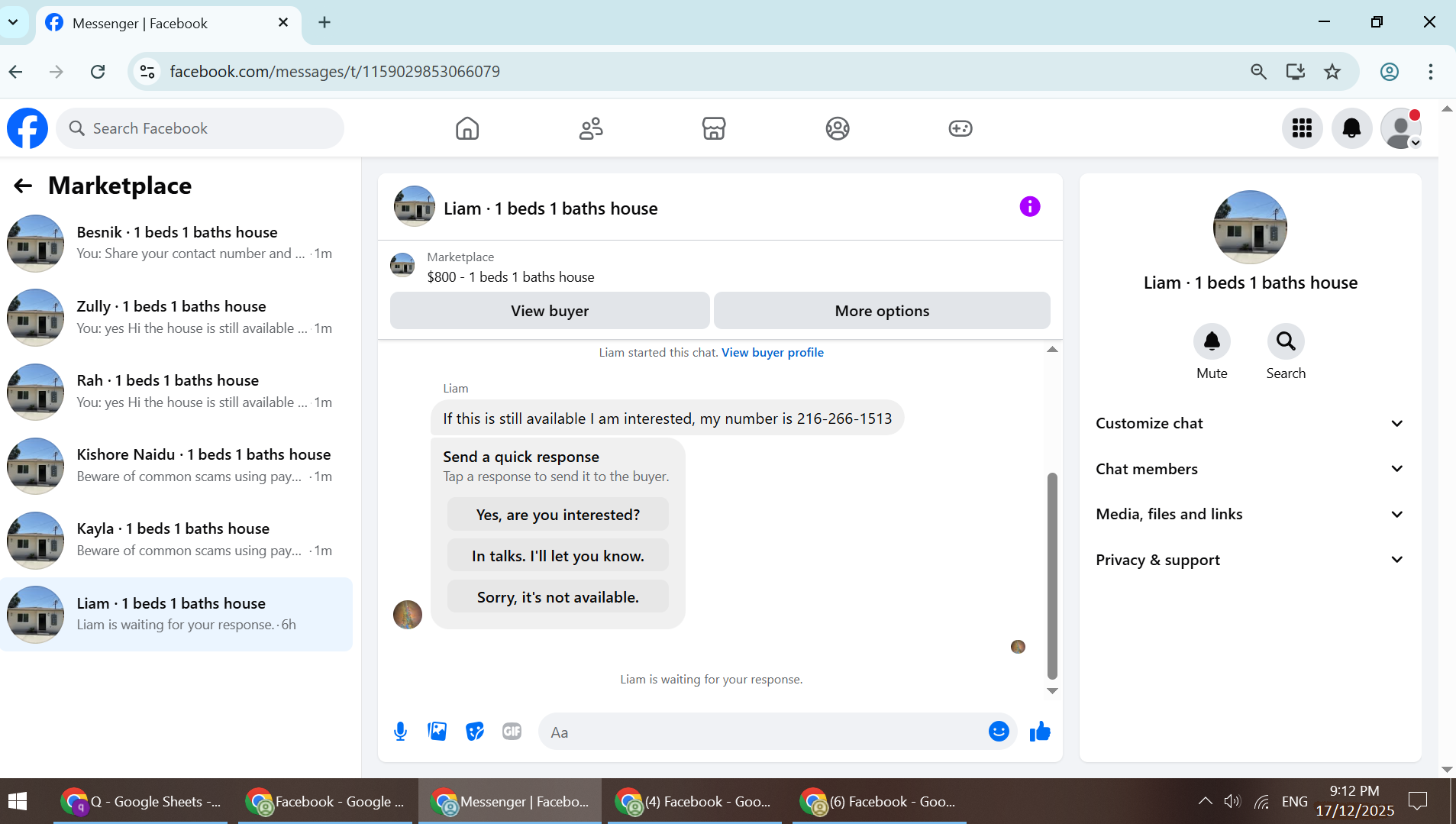This screenshot has height=824, width=1456.
Task: Click the View buyer button
Action: 550,311
